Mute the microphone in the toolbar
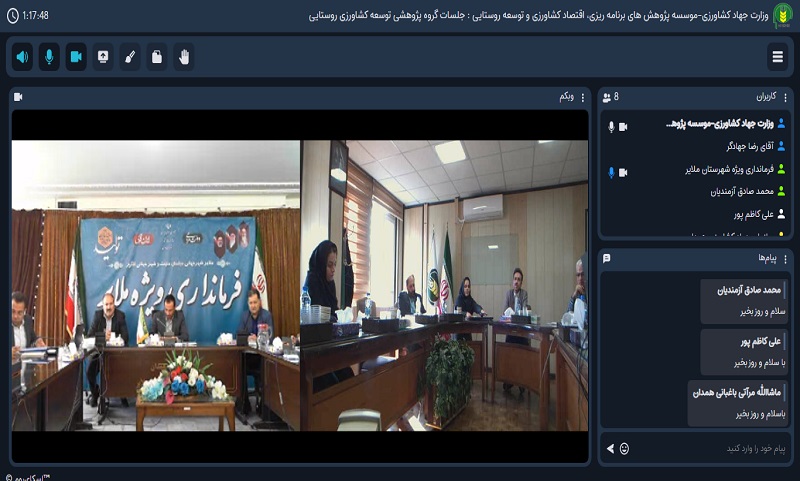The width and height of the screenshot is (800, 481). (x=49, y=57)
